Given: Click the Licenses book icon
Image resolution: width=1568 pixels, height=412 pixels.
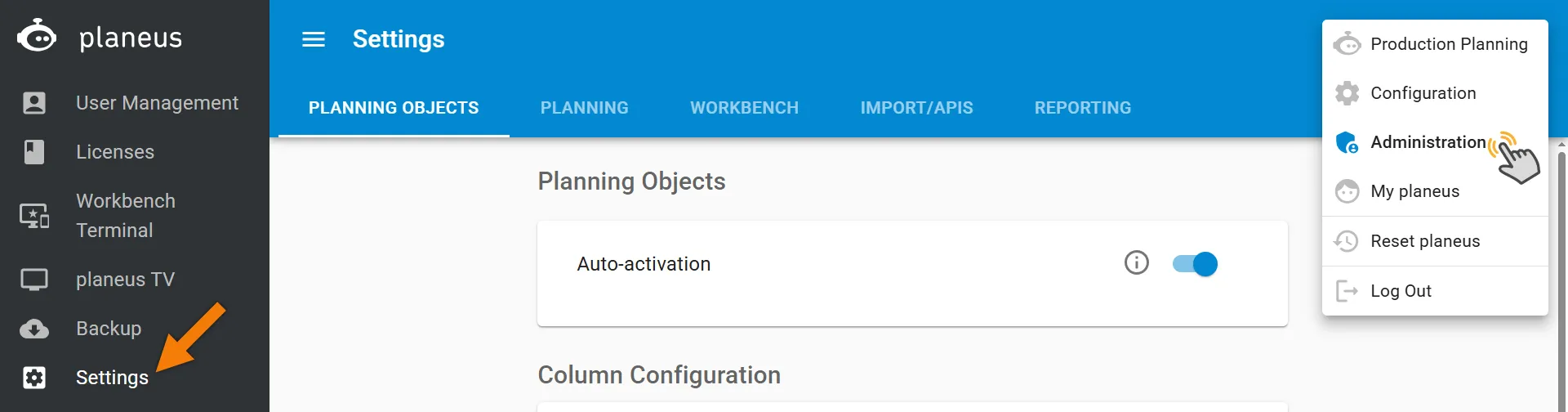Looking at the screenshot, I should coord(34,152).
